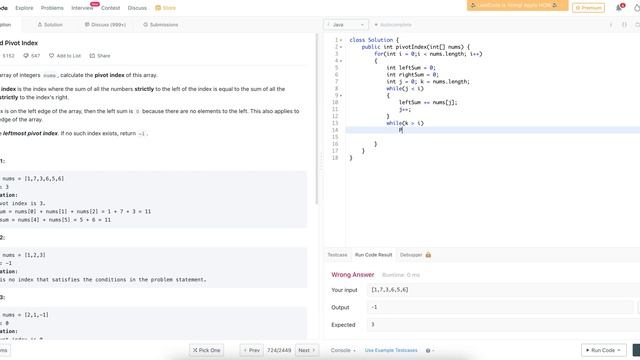Image resolution: width=640 pixels, height=360 pixels.
Task: Click on code line 'leftSum += nums[j];'
Action: click(428, 102)
